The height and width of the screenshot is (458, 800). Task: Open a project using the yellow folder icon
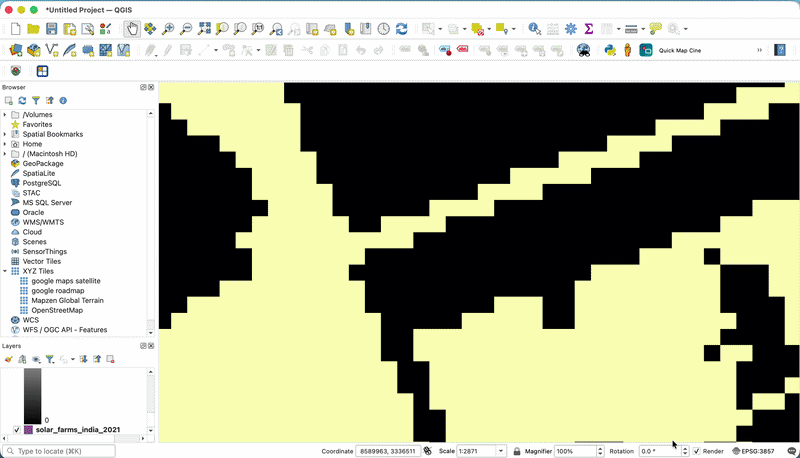coord(34,29)
